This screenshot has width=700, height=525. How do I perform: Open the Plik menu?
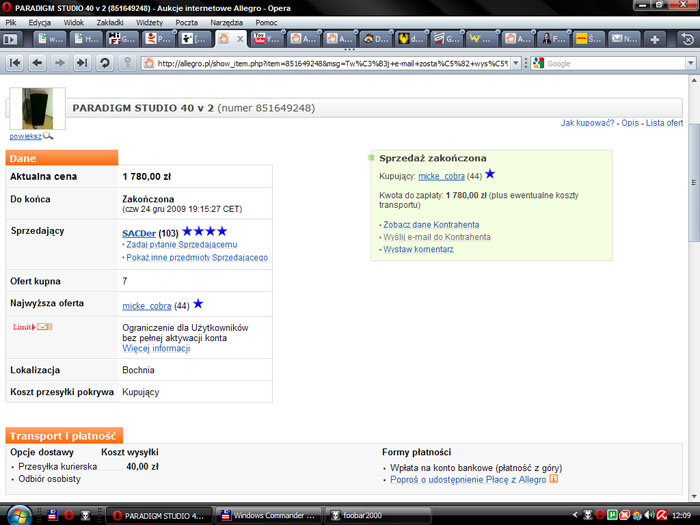[x=11, y=22]
